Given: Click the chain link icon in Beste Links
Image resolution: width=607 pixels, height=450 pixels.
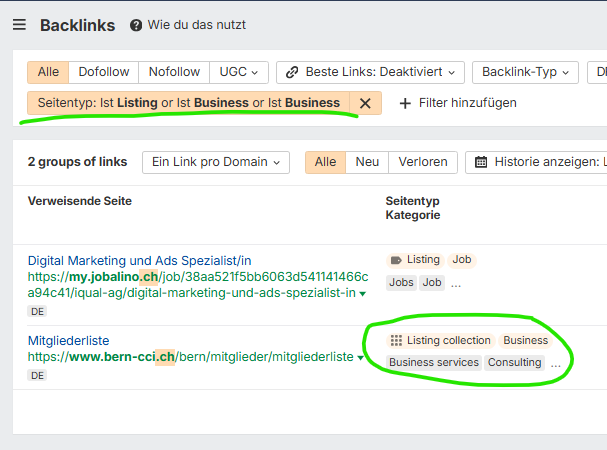Looking at the screenshot, I should tap(292, 72).
